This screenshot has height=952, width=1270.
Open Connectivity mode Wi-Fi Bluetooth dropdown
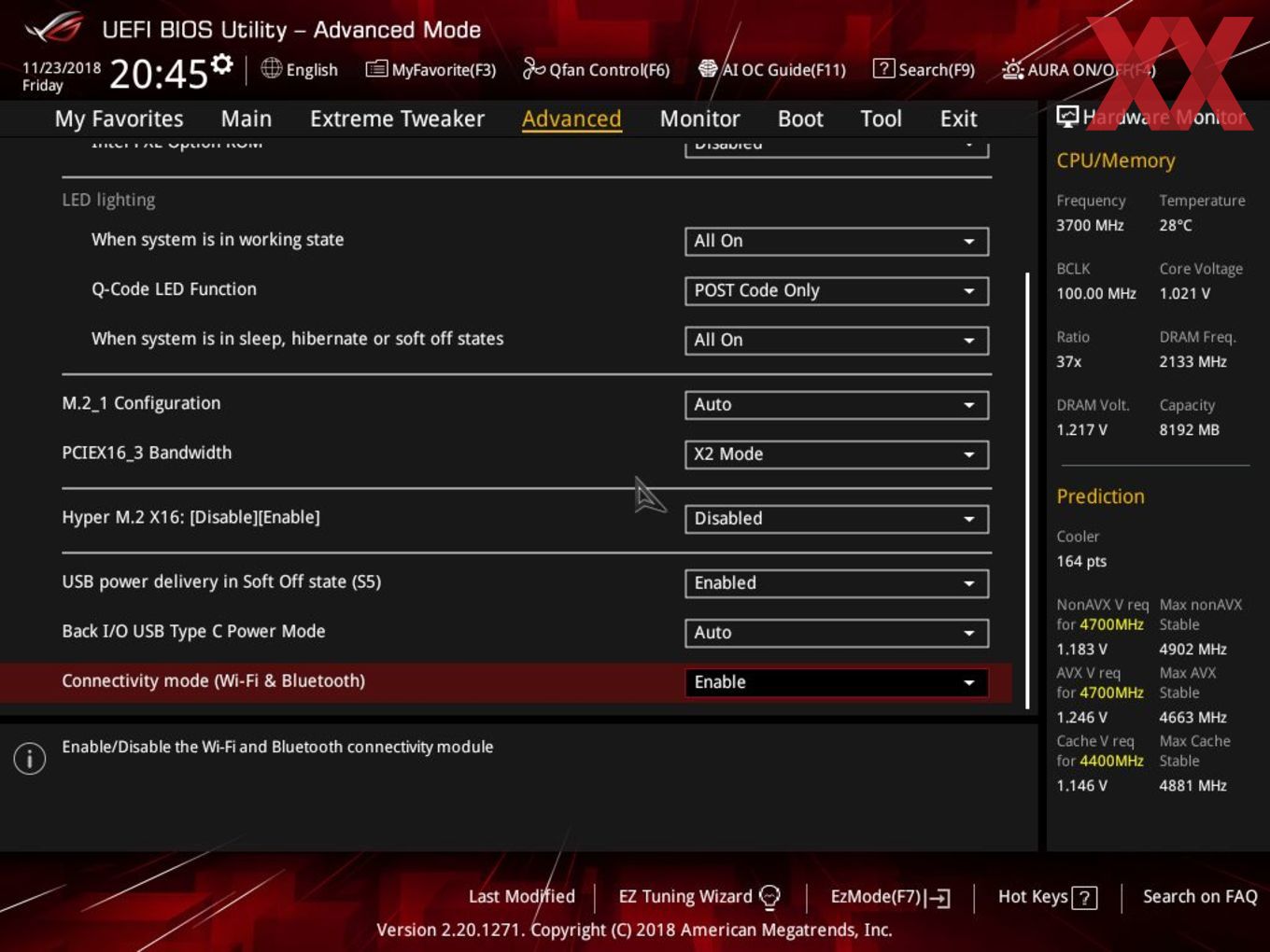837,681
